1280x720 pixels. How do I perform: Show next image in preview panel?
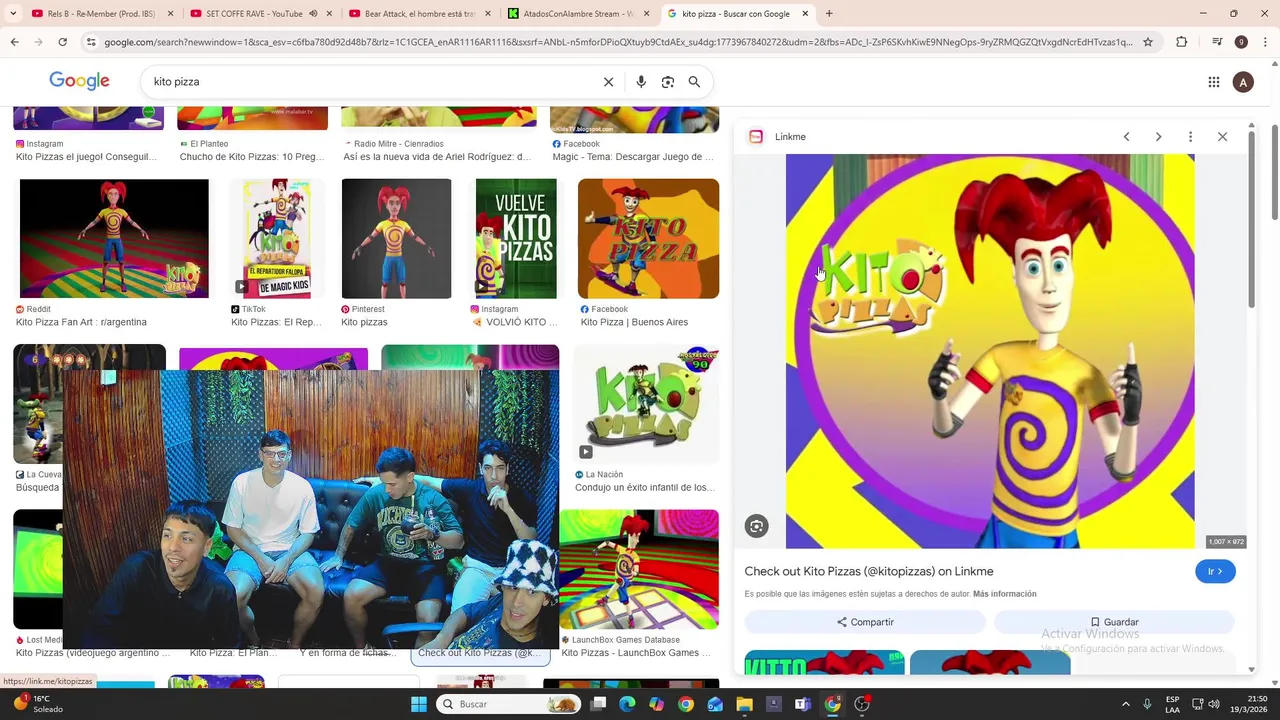pyautogui.click(x=1158, y=137)
